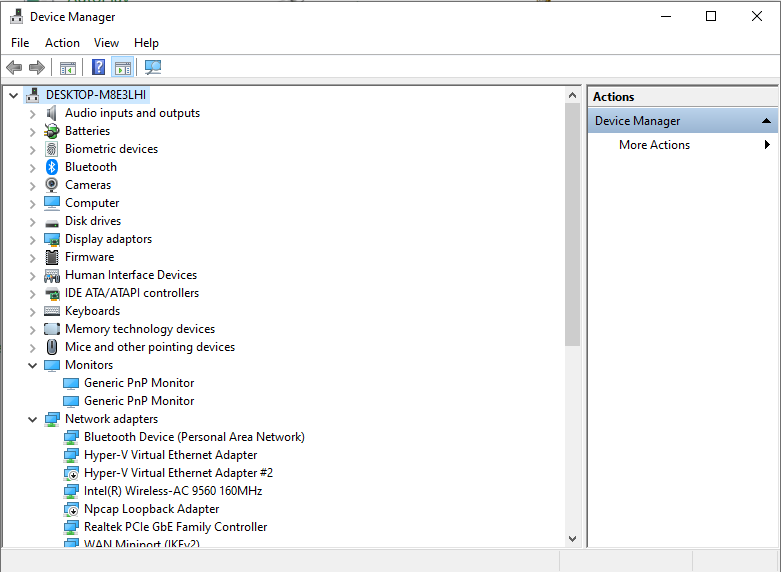Click the Hyper-V Adapter #2 icon
The image size is (781, 572).
click(71, 473)
